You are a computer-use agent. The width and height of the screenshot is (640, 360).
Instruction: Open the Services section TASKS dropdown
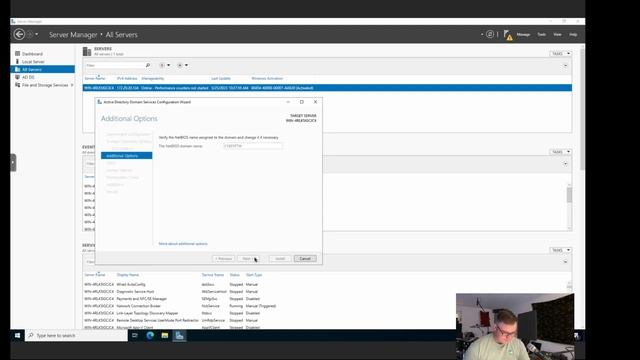pos(560,250)
